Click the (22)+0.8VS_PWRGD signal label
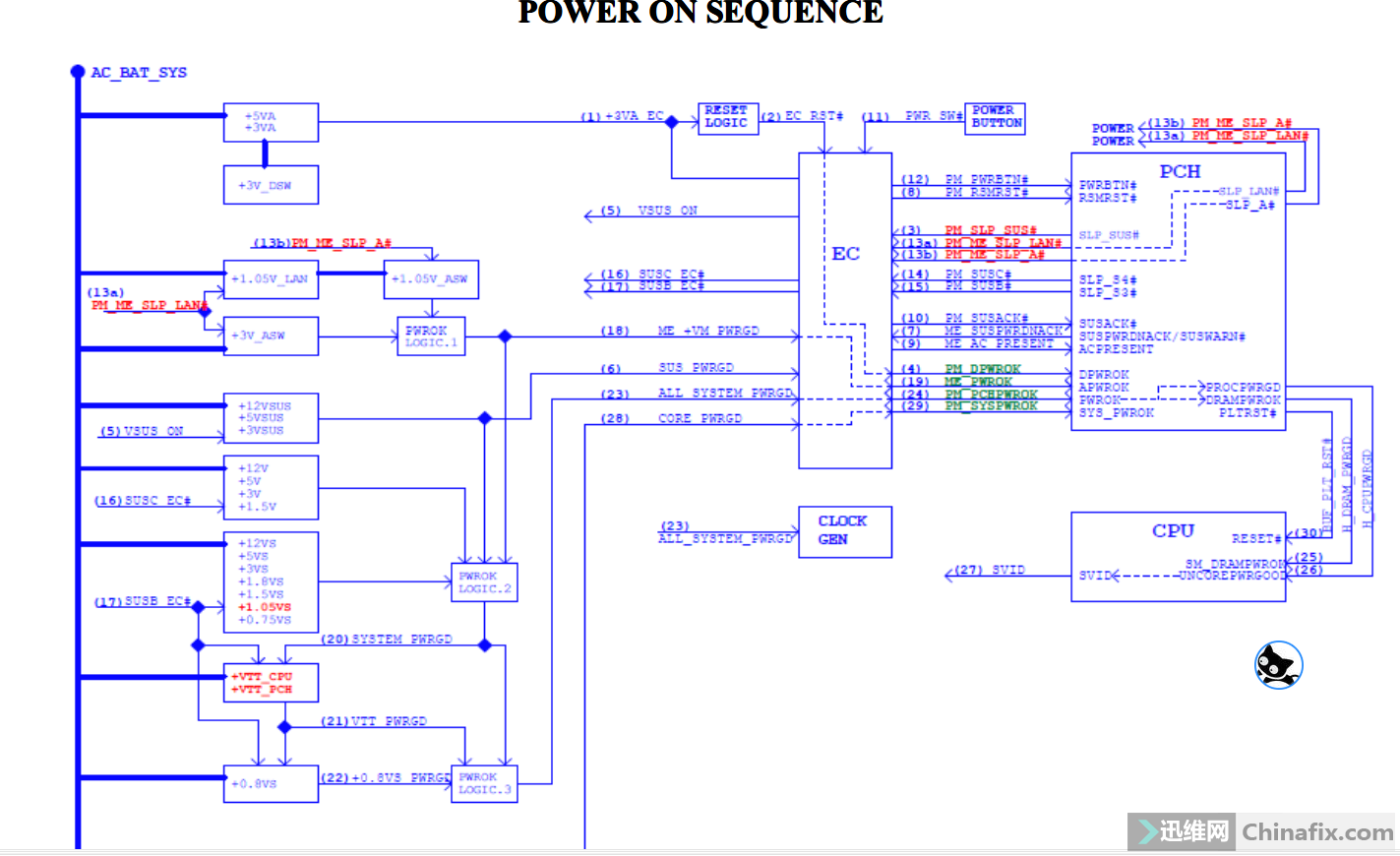Viewport: 1400px width, 856px height. [x=386, y=777]
